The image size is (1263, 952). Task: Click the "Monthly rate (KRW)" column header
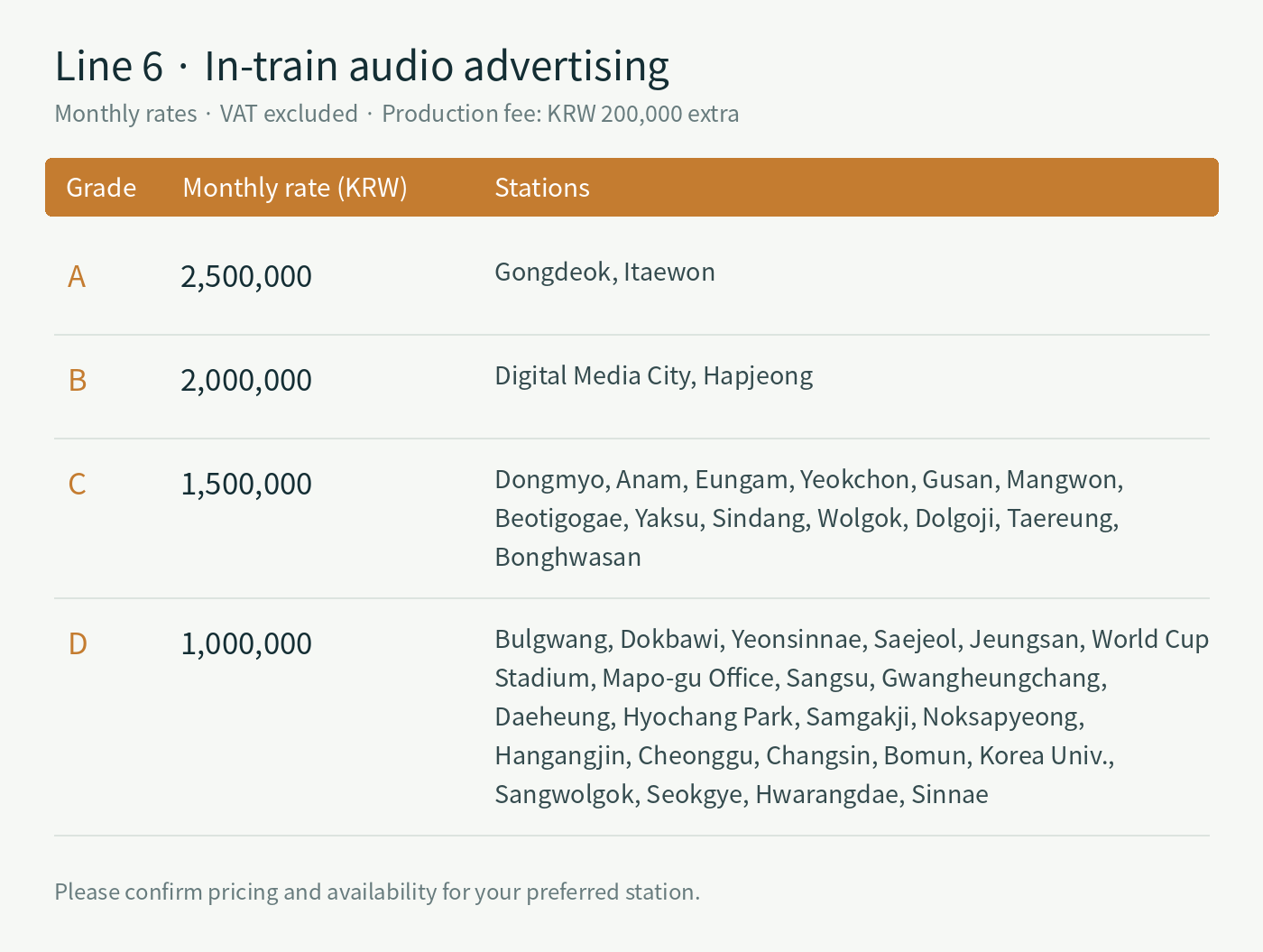[x=295, y=188]
